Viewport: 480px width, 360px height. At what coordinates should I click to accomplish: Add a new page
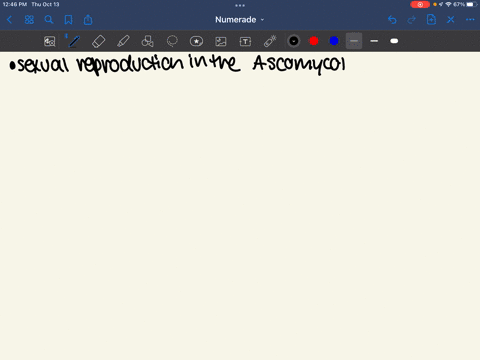(431, 20)
